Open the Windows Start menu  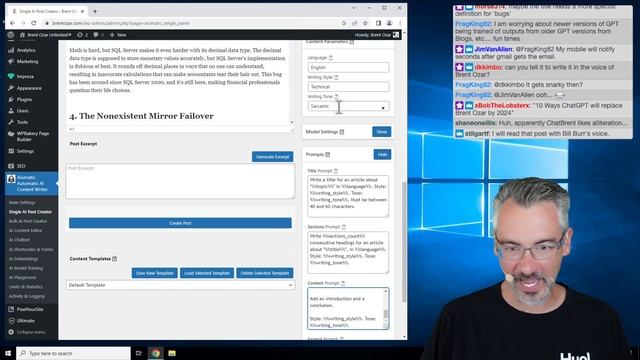(x=8, y=353)
